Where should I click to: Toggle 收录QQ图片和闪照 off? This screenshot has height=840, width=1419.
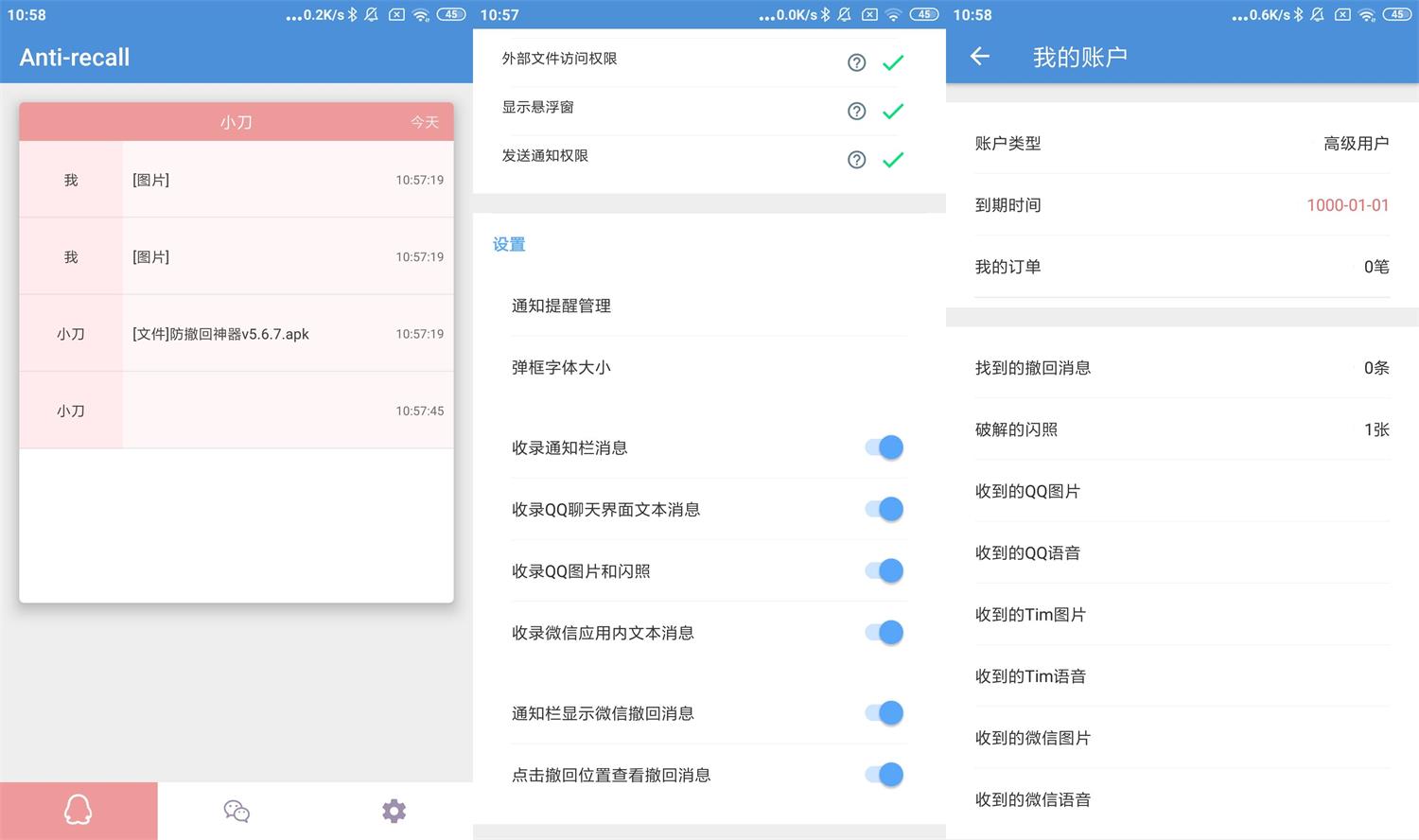click(883, 570)
